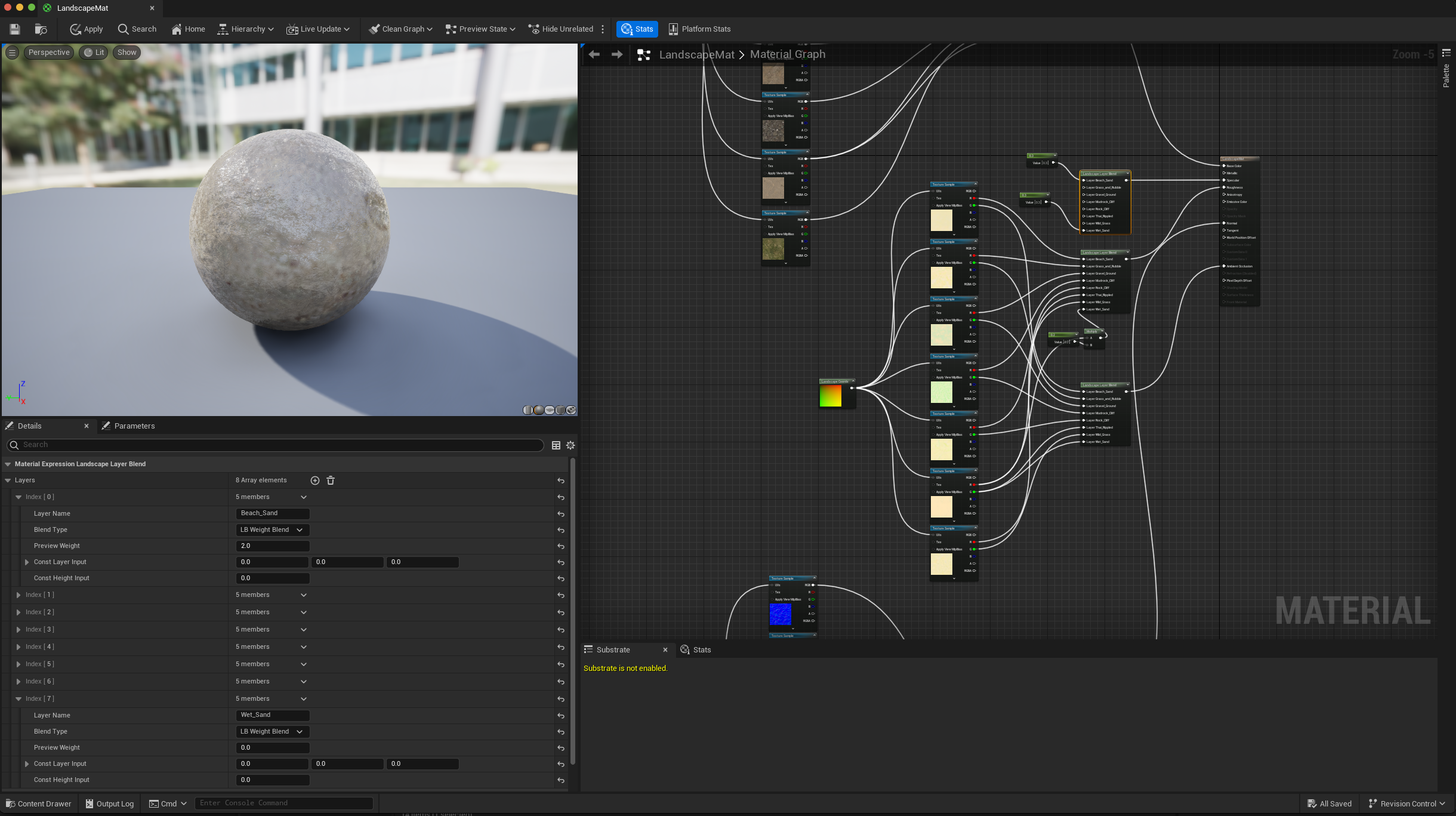Click the viewport hamburger options icon
The height and width of the screenshot is (816, 1456).
click(x=12, y=53)
